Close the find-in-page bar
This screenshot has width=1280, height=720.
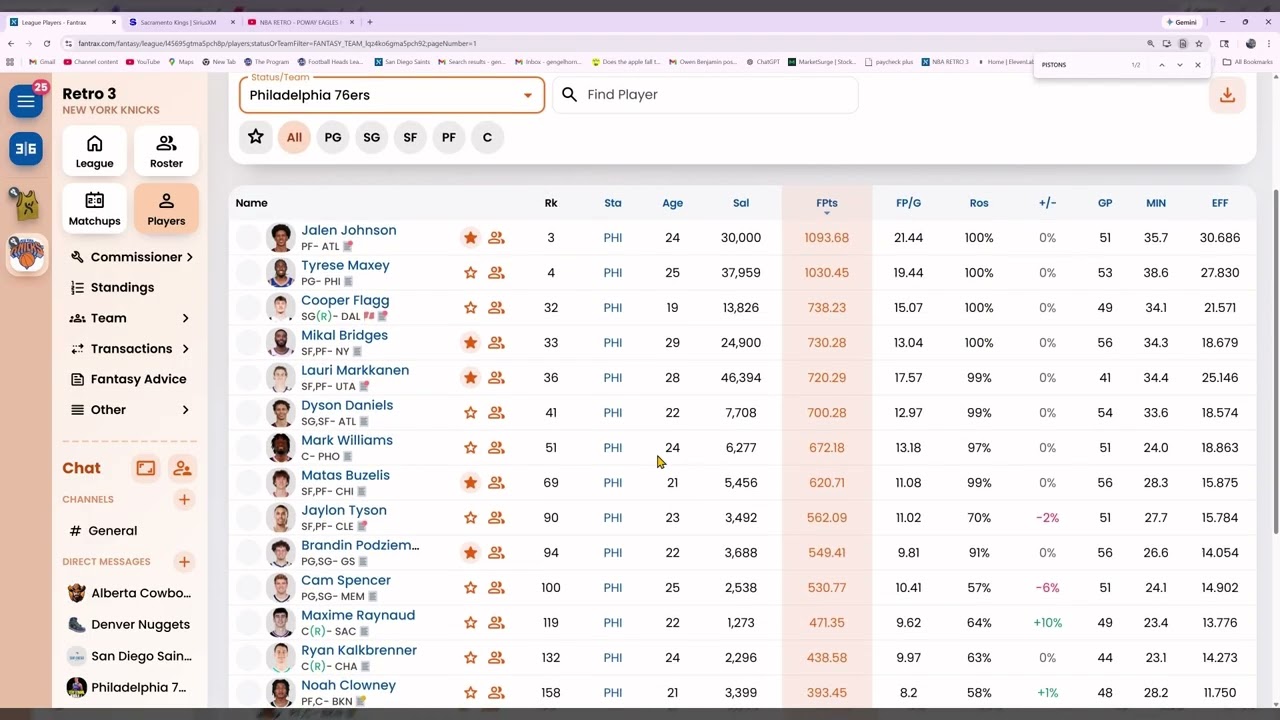tap(1198, 65)
